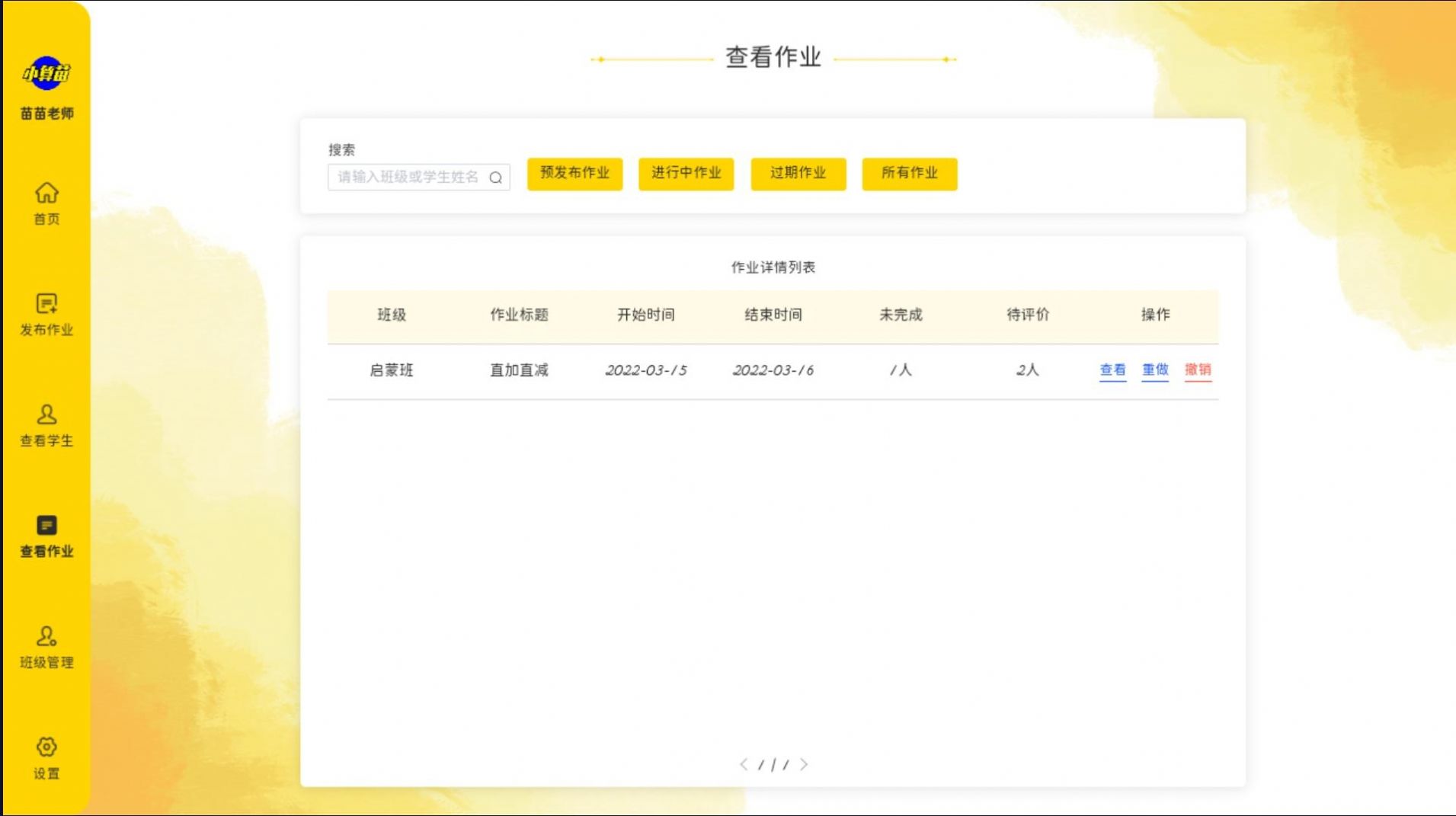Filter homework by 过期作业
The image size is (1456, 816).
pyautogui.click(x=798, y=174)
